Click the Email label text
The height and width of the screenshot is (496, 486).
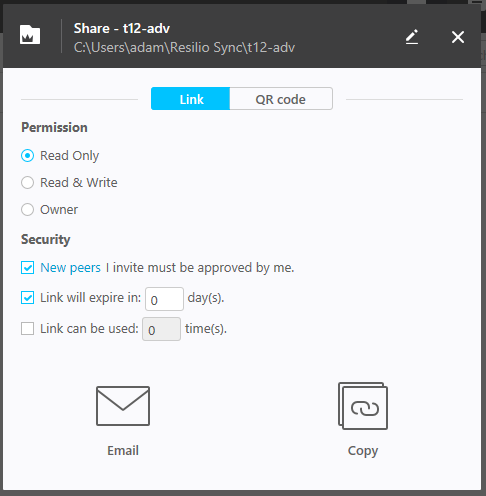pyautogui.click(x=123, y=451)
